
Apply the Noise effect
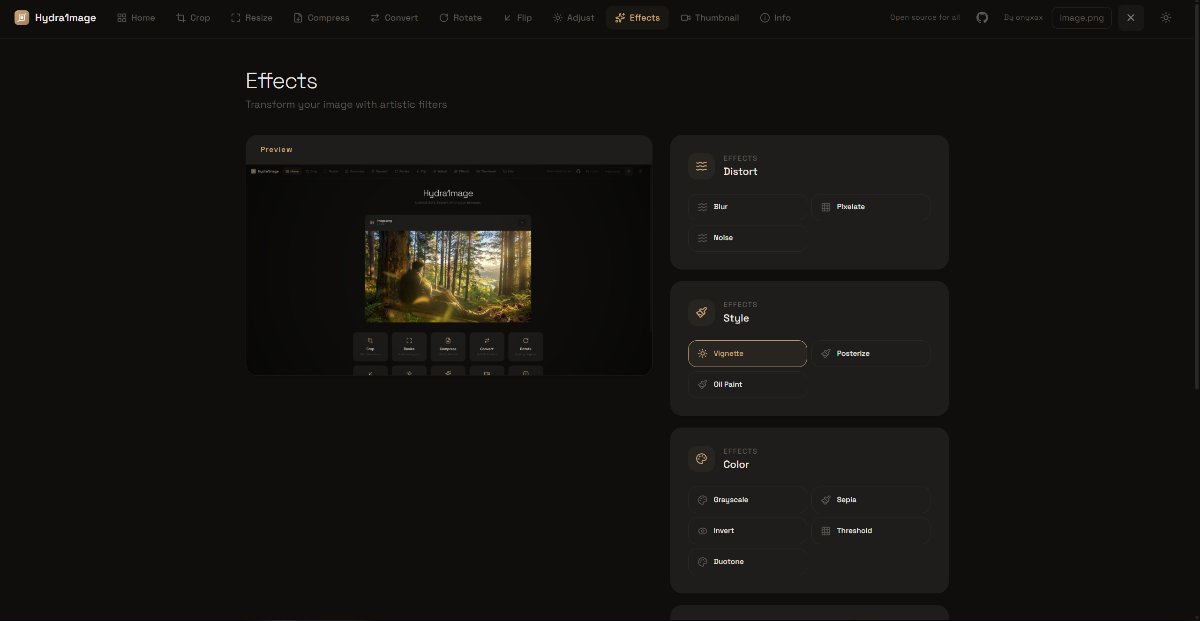[x=747, y=238]
